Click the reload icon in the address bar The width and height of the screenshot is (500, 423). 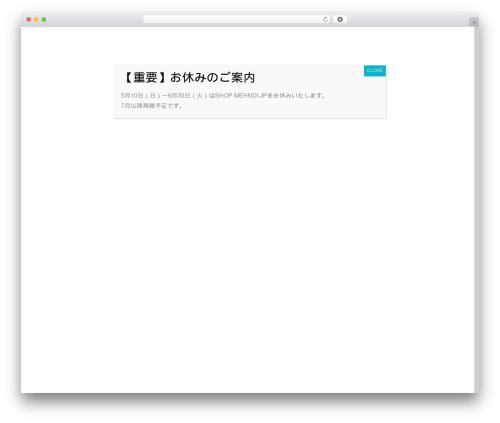[325, 20]
